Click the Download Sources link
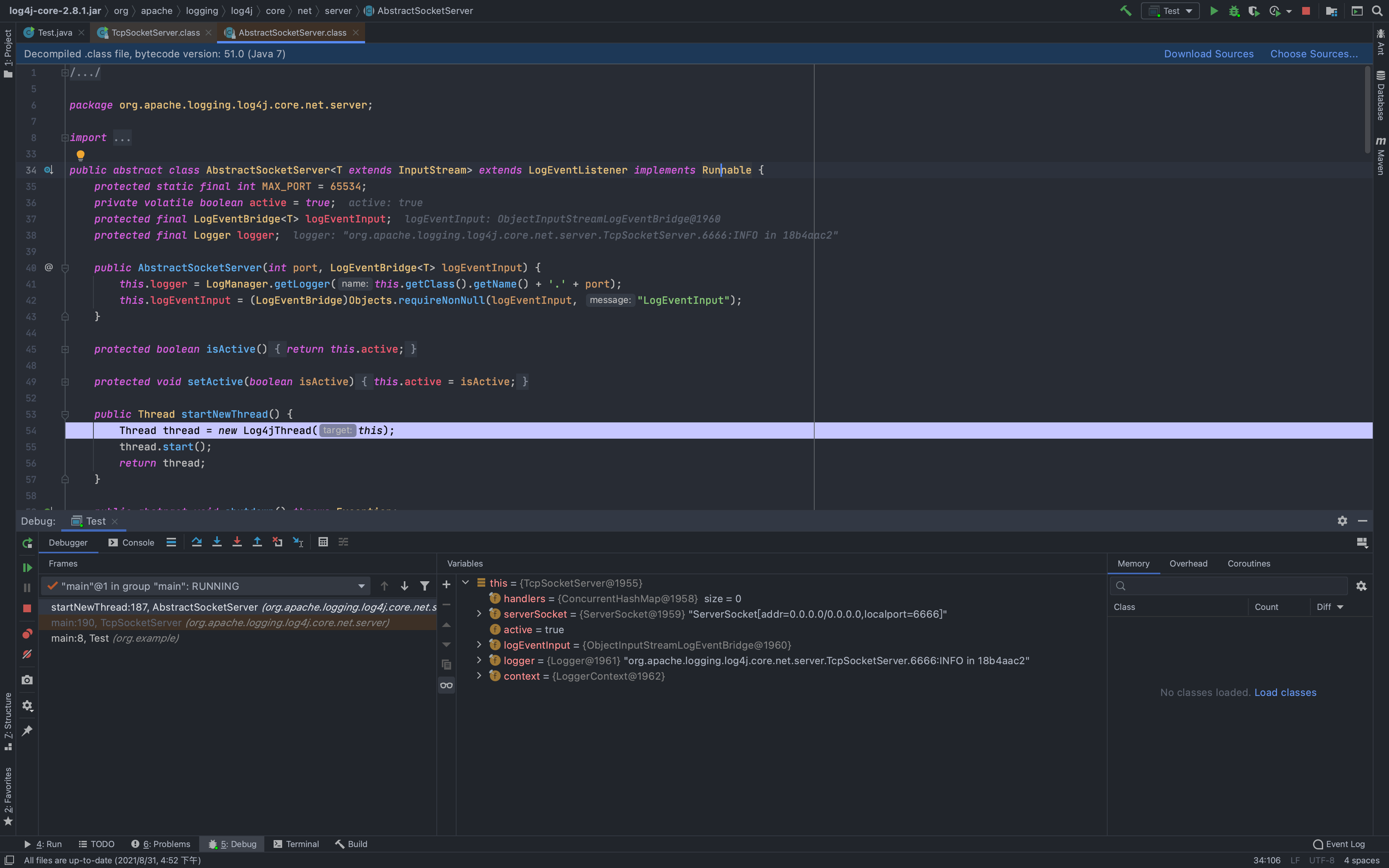This screenshot has width=1389, height=868. point(1208,54)
